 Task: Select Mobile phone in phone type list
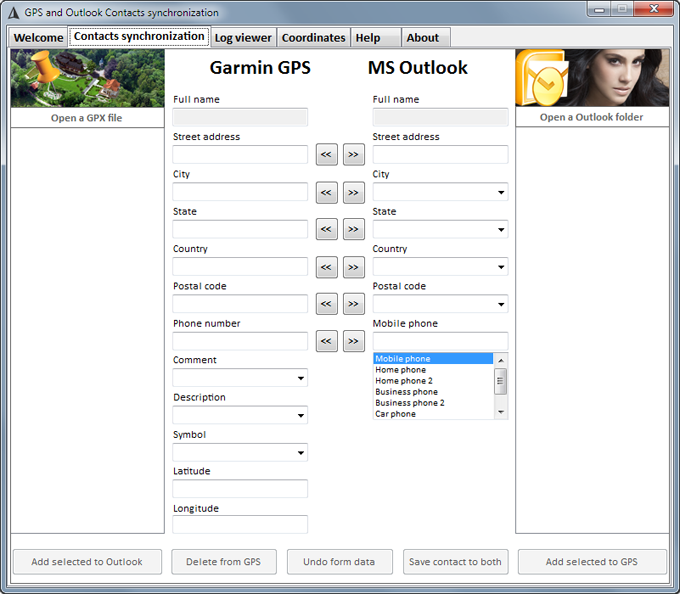tap(433, 359)
